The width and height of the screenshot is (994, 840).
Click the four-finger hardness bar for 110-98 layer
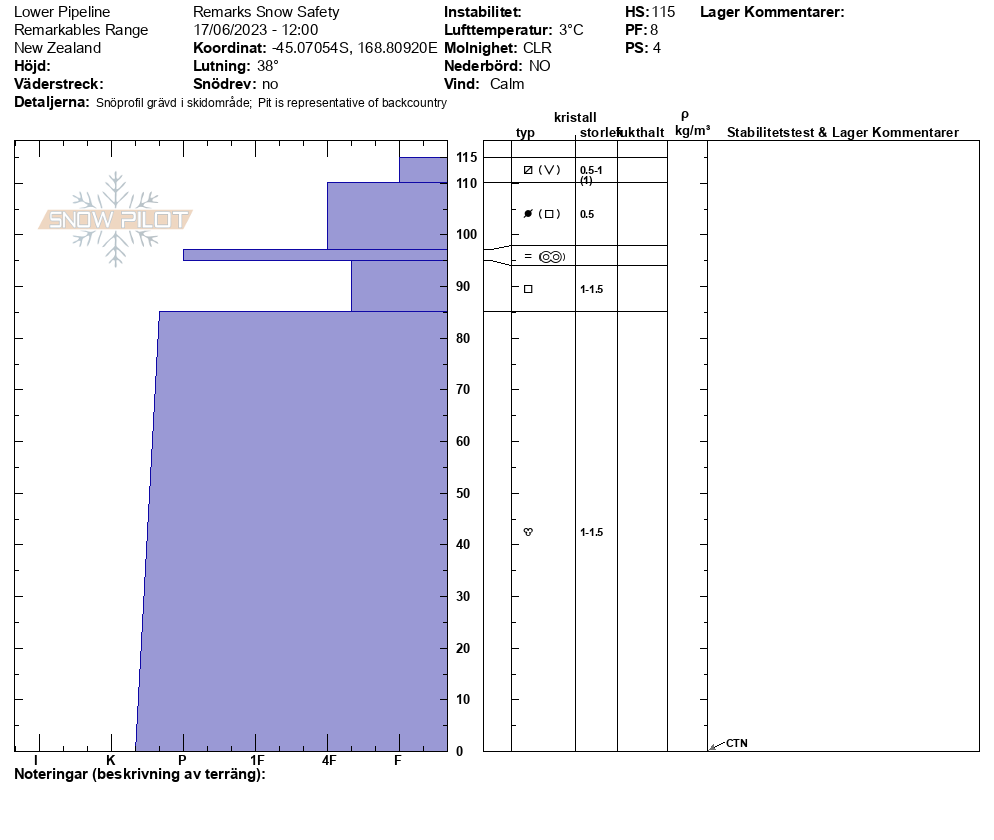pos(387,216)
